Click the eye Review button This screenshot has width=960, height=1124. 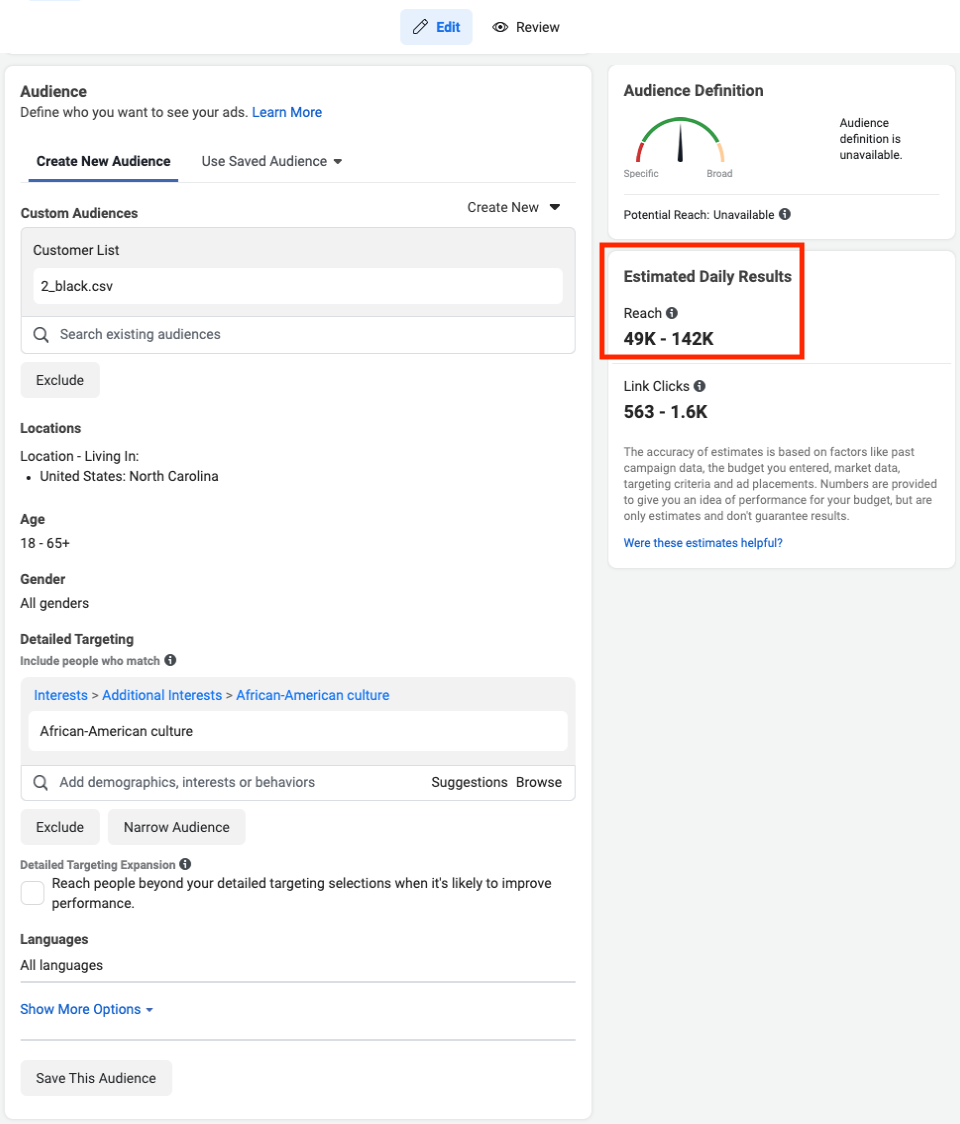[526, 27]
